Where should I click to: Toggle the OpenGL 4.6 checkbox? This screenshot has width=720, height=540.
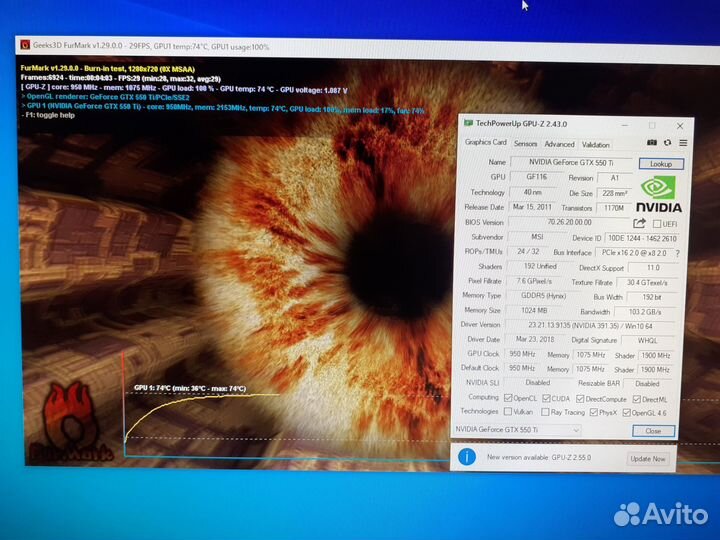626,413
